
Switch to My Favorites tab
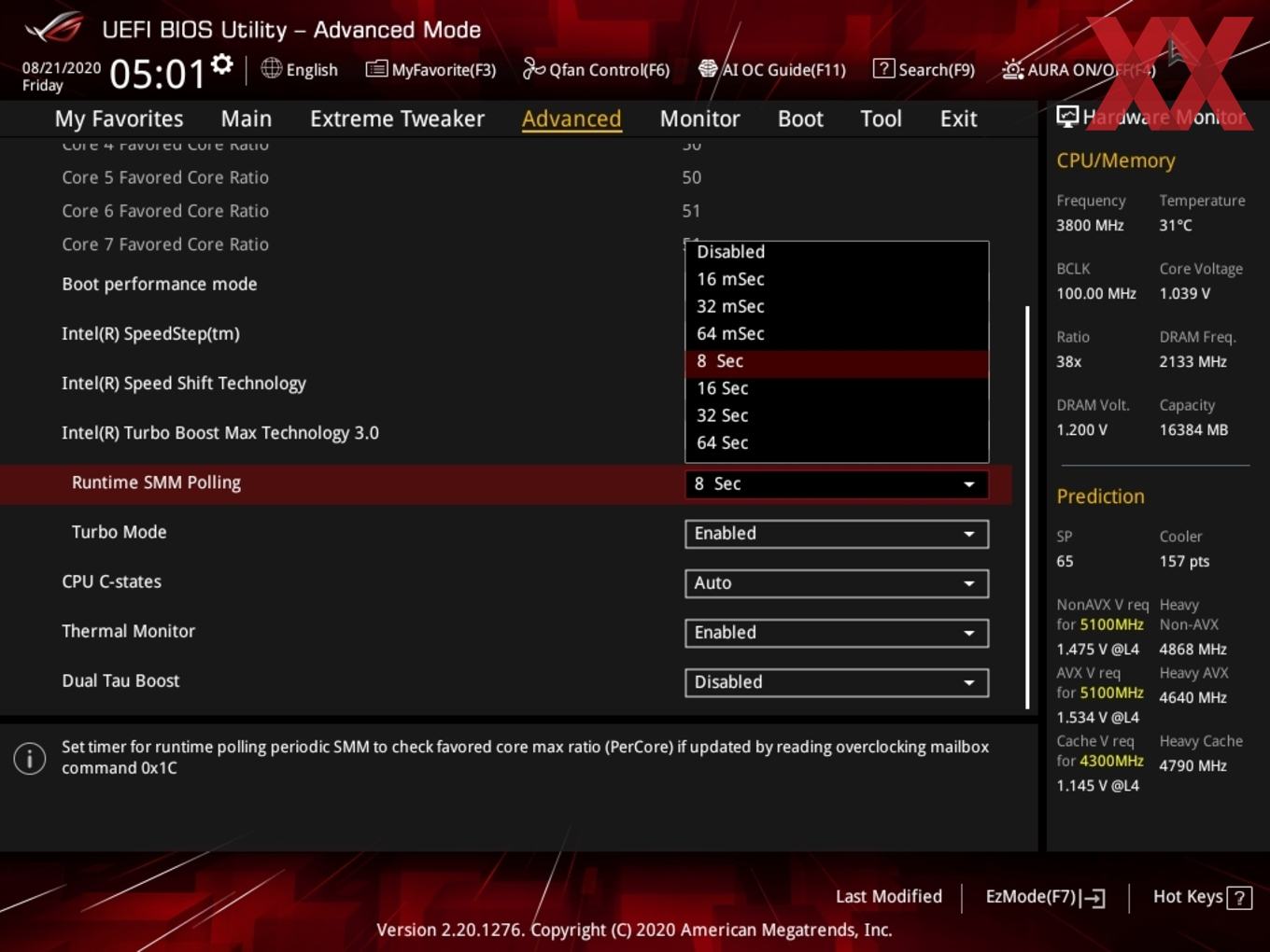(119, 119)
